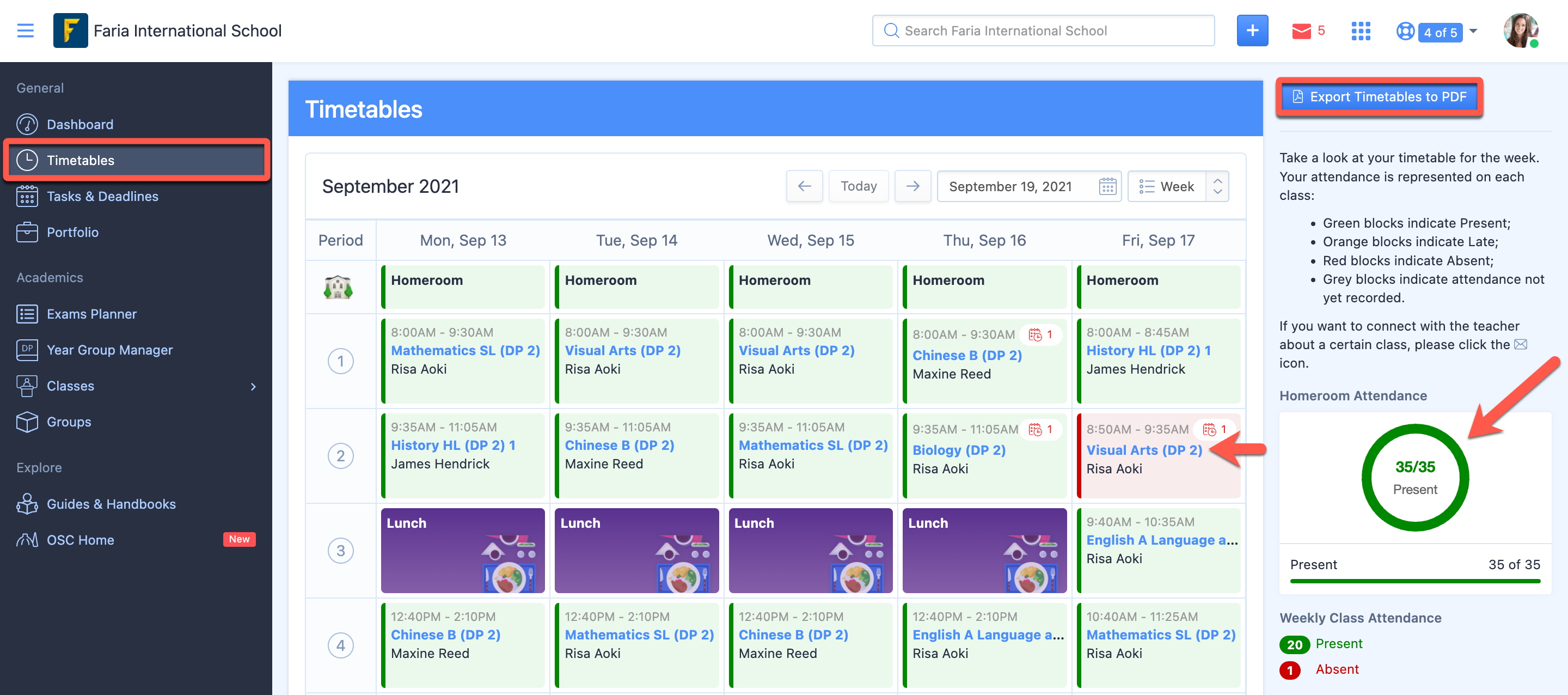Open the calendar date picker icon
This screenshot has height=695, width=1568.
[1107, 186]
